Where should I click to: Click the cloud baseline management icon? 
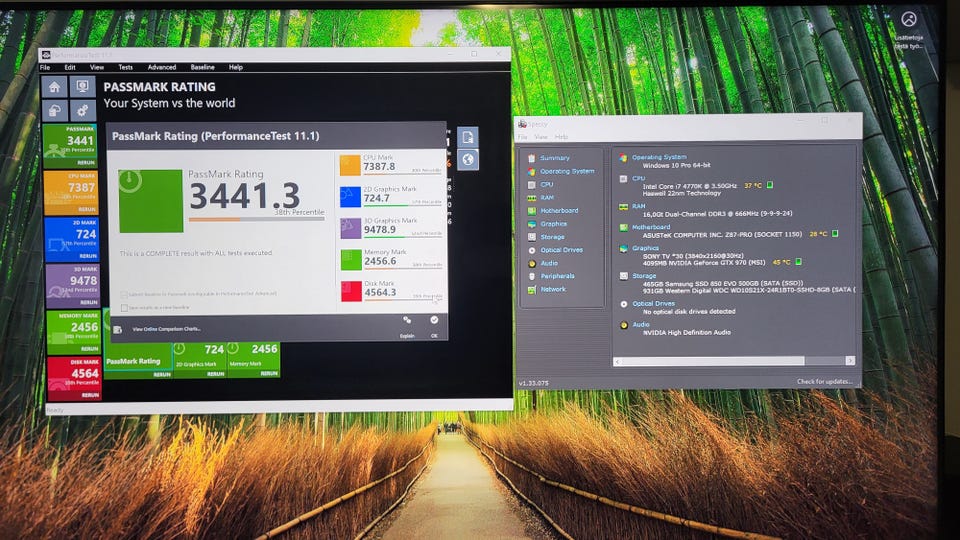click(x=55, y=111)
